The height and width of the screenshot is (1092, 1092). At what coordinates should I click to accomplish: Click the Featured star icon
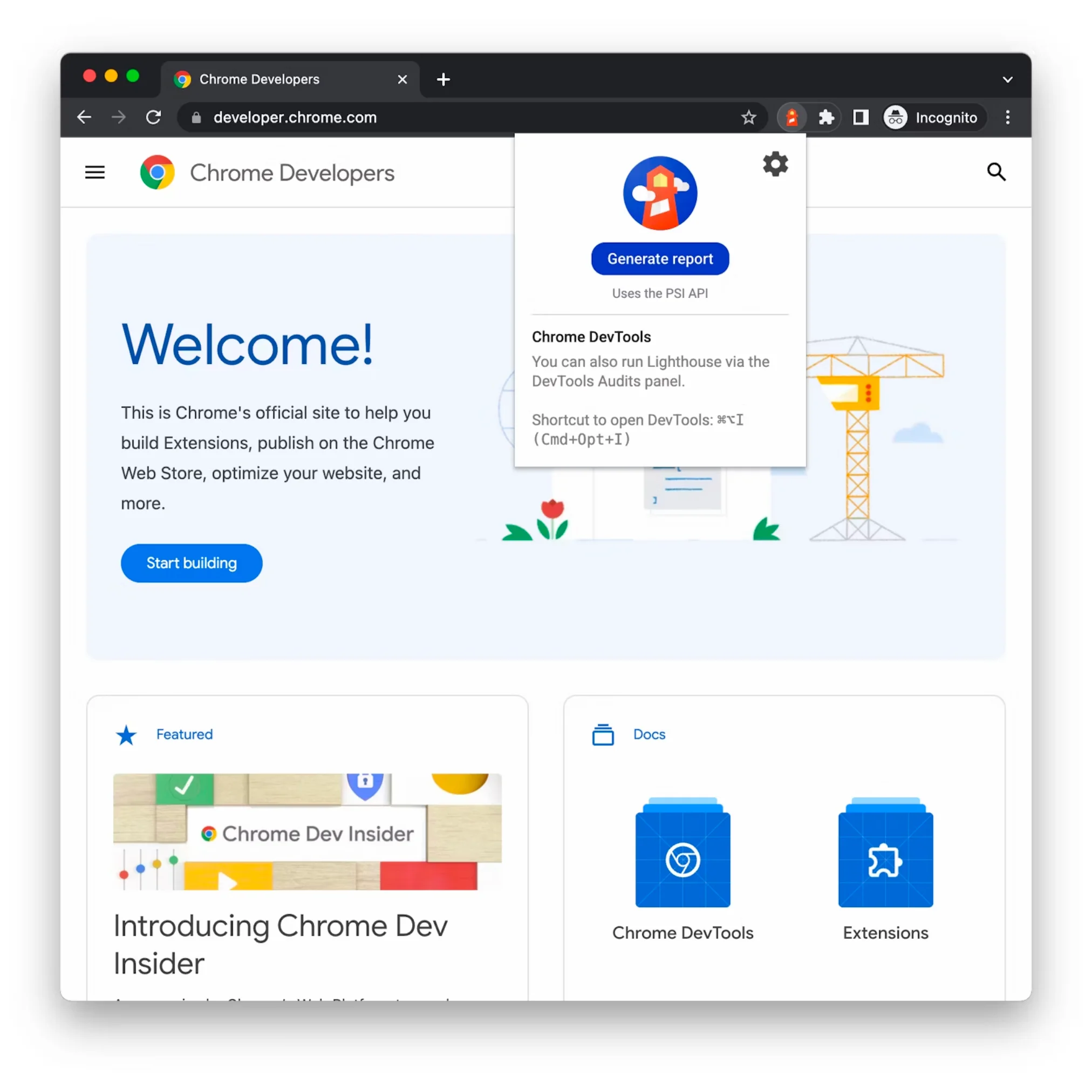point(126,735)
